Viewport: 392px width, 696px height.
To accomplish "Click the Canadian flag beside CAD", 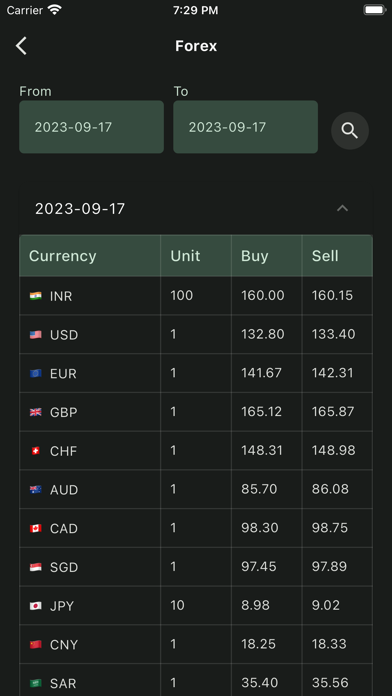I will click(x=36, y=528).
